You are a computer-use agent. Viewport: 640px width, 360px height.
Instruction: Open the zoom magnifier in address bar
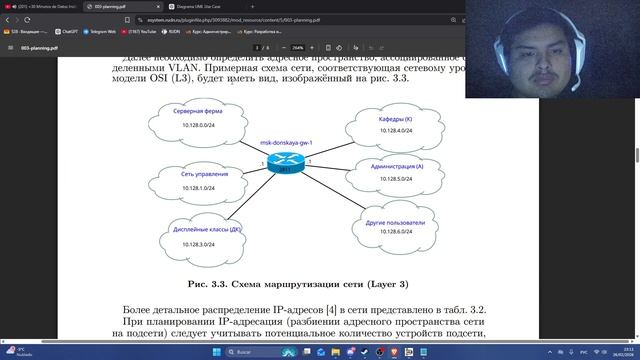tap(453, 20)
